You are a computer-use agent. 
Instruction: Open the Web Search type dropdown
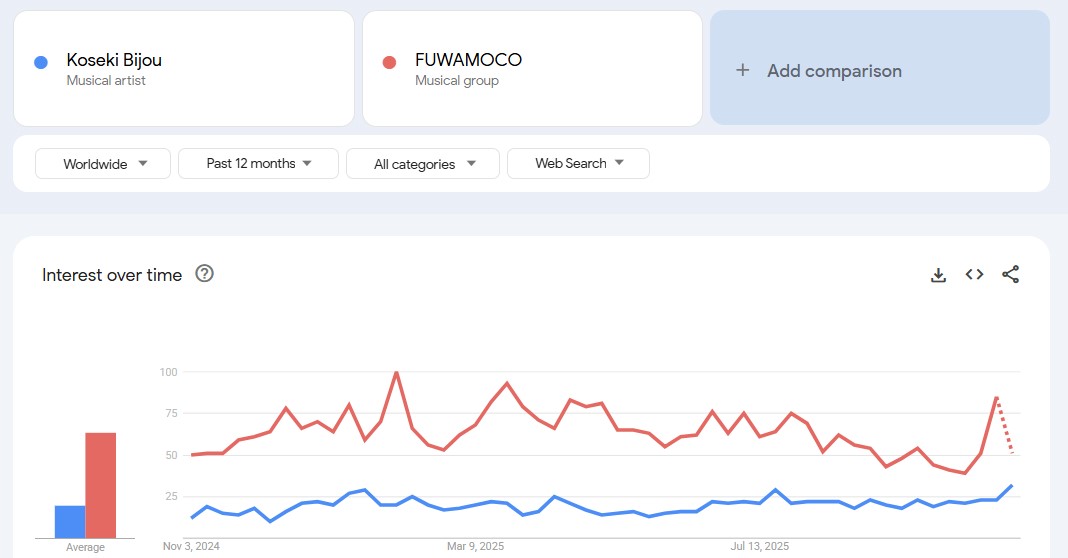coord(578,164)
